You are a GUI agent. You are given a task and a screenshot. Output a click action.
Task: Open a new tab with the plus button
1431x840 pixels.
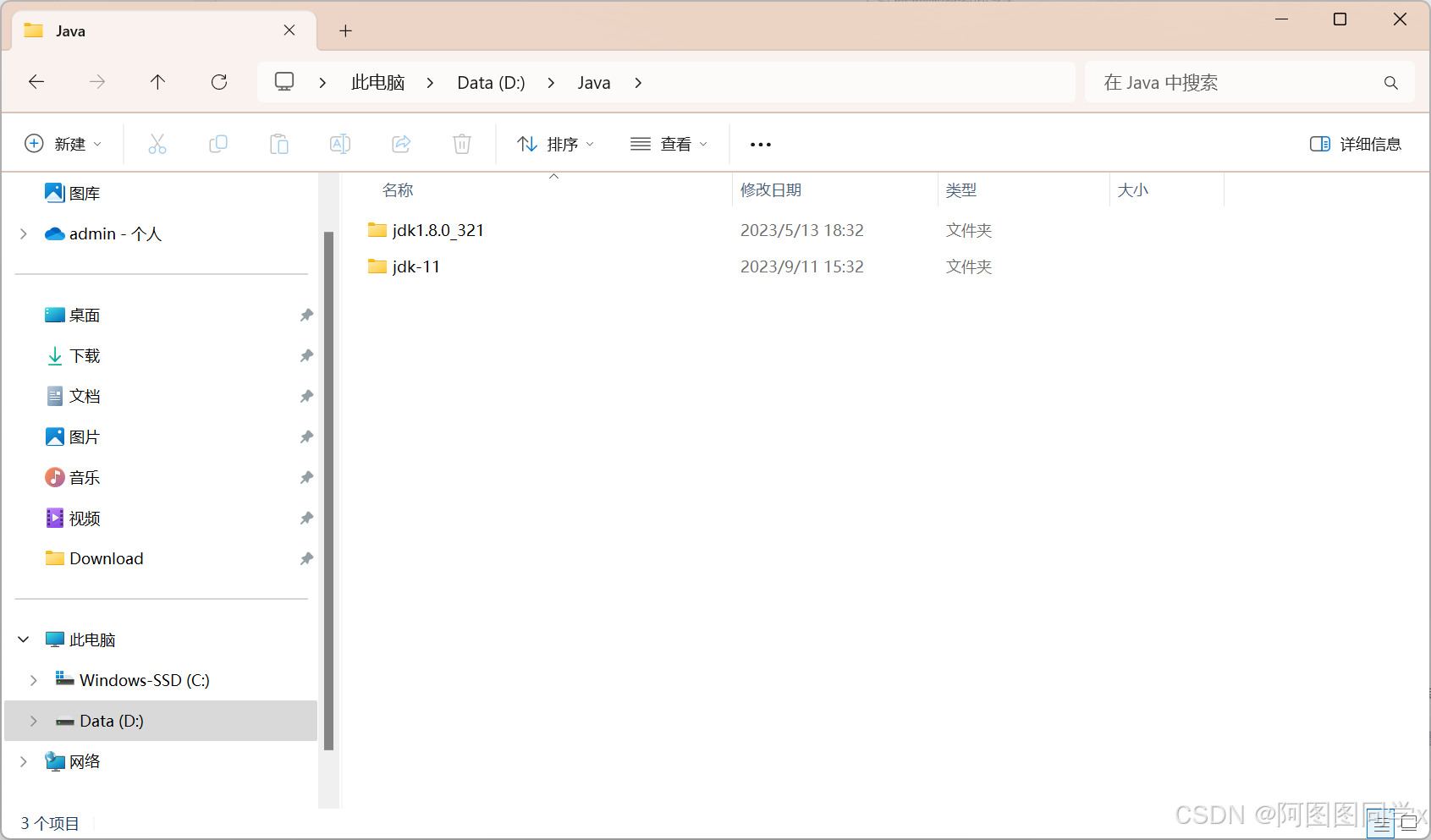345,30
